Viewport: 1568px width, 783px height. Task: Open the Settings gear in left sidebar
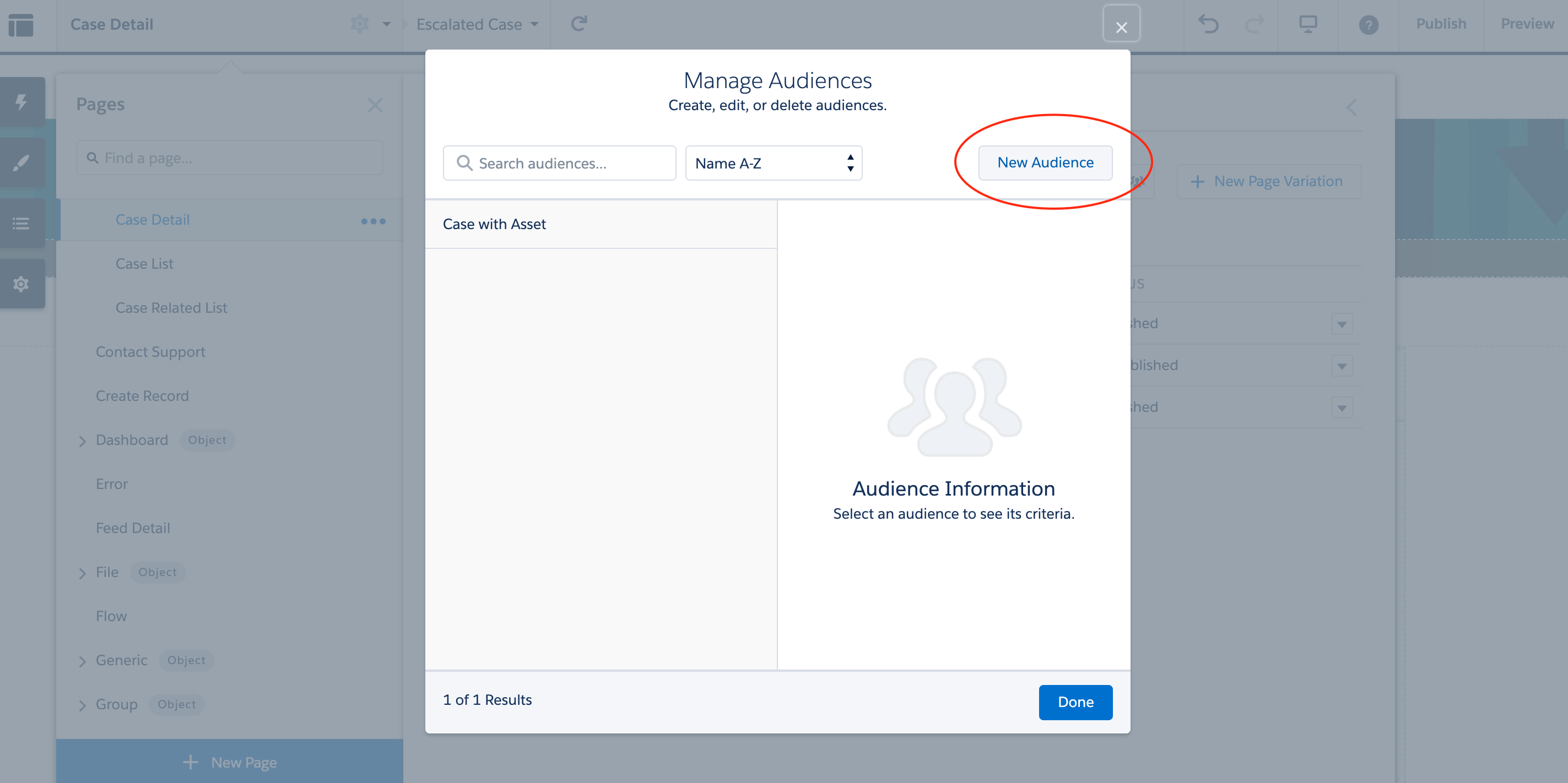coord(21,284)
